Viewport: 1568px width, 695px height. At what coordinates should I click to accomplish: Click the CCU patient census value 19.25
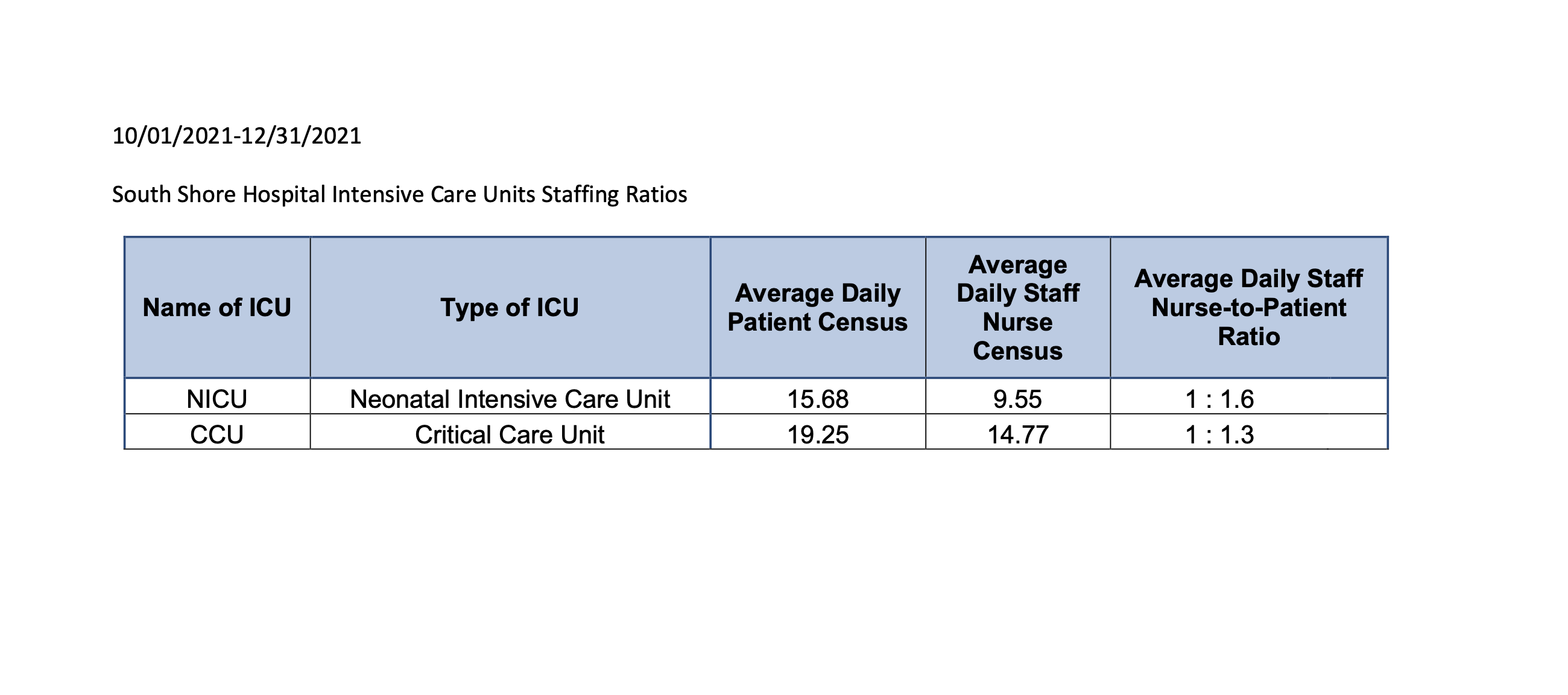(x=818, y=434)
